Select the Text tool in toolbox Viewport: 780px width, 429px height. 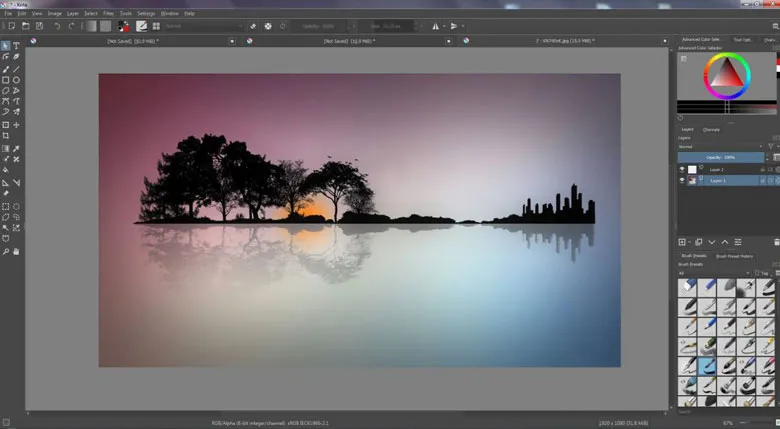16,46
